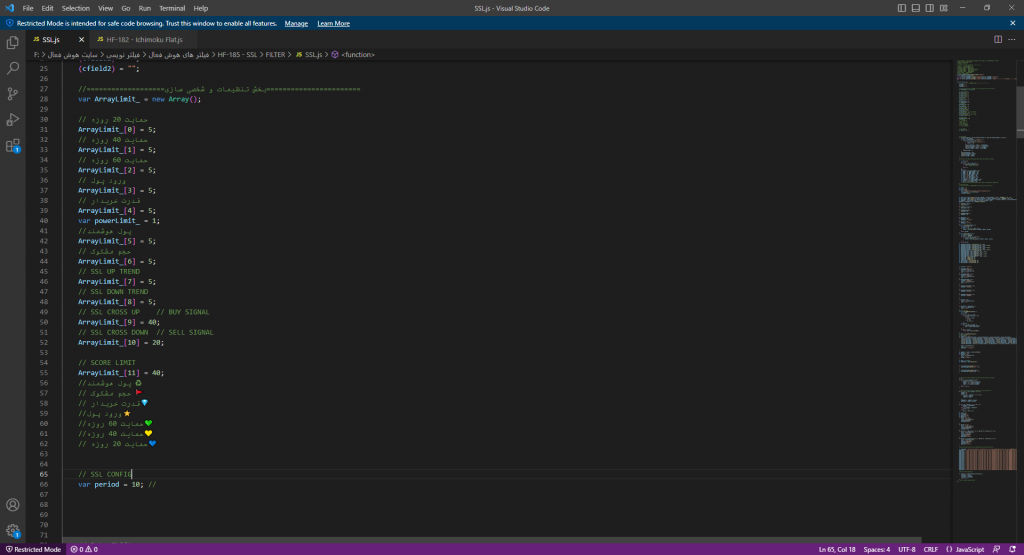Open JavaScript language mode selector
The height and width of the screenshot is (555, 1024).
pyautogui.click(x=970, y=549)
